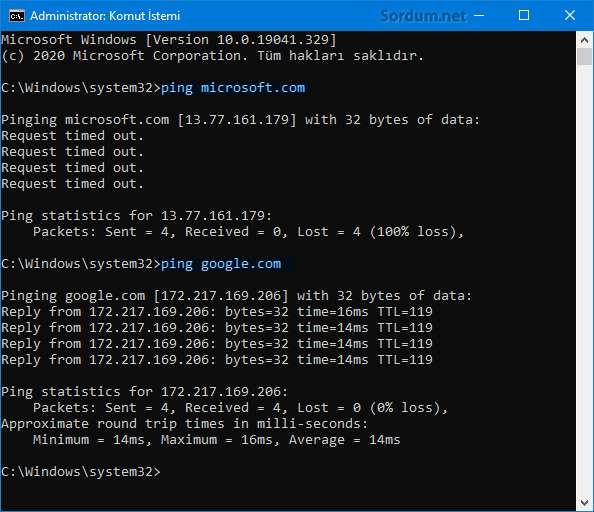The width and height of the screenshot is (594, 512).
Task: Click the 100% loss statistics line
Action: pos(248,232)
